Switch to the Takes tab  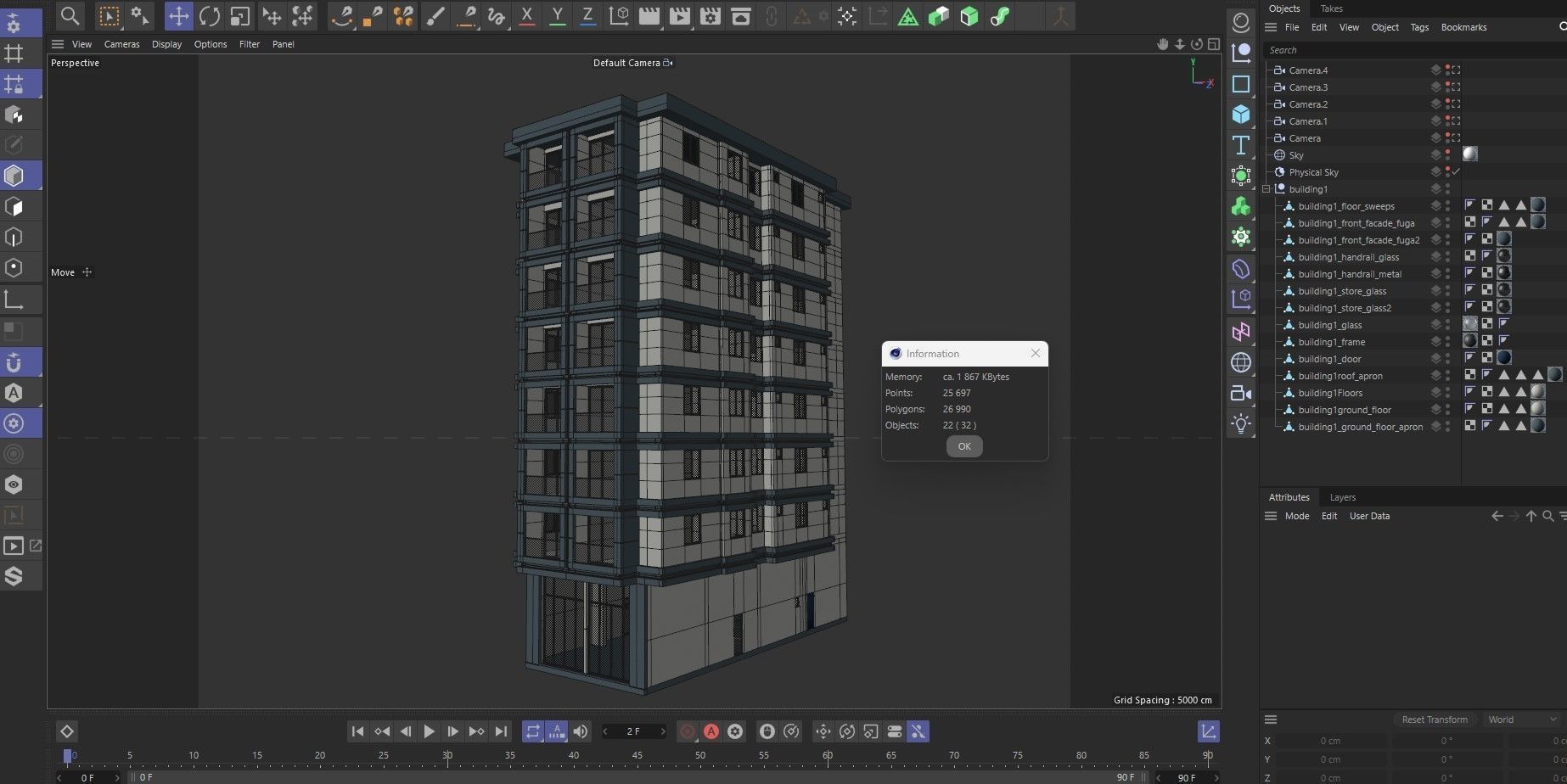pos(1331,8)
